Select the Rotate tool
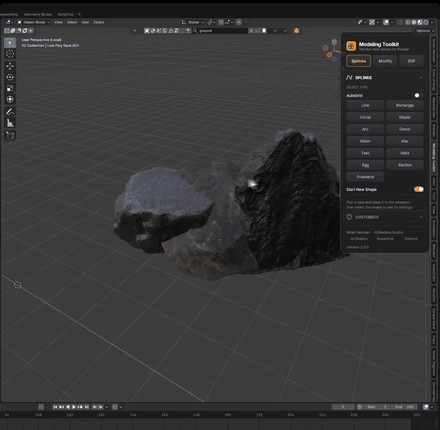 pos(10,77)
